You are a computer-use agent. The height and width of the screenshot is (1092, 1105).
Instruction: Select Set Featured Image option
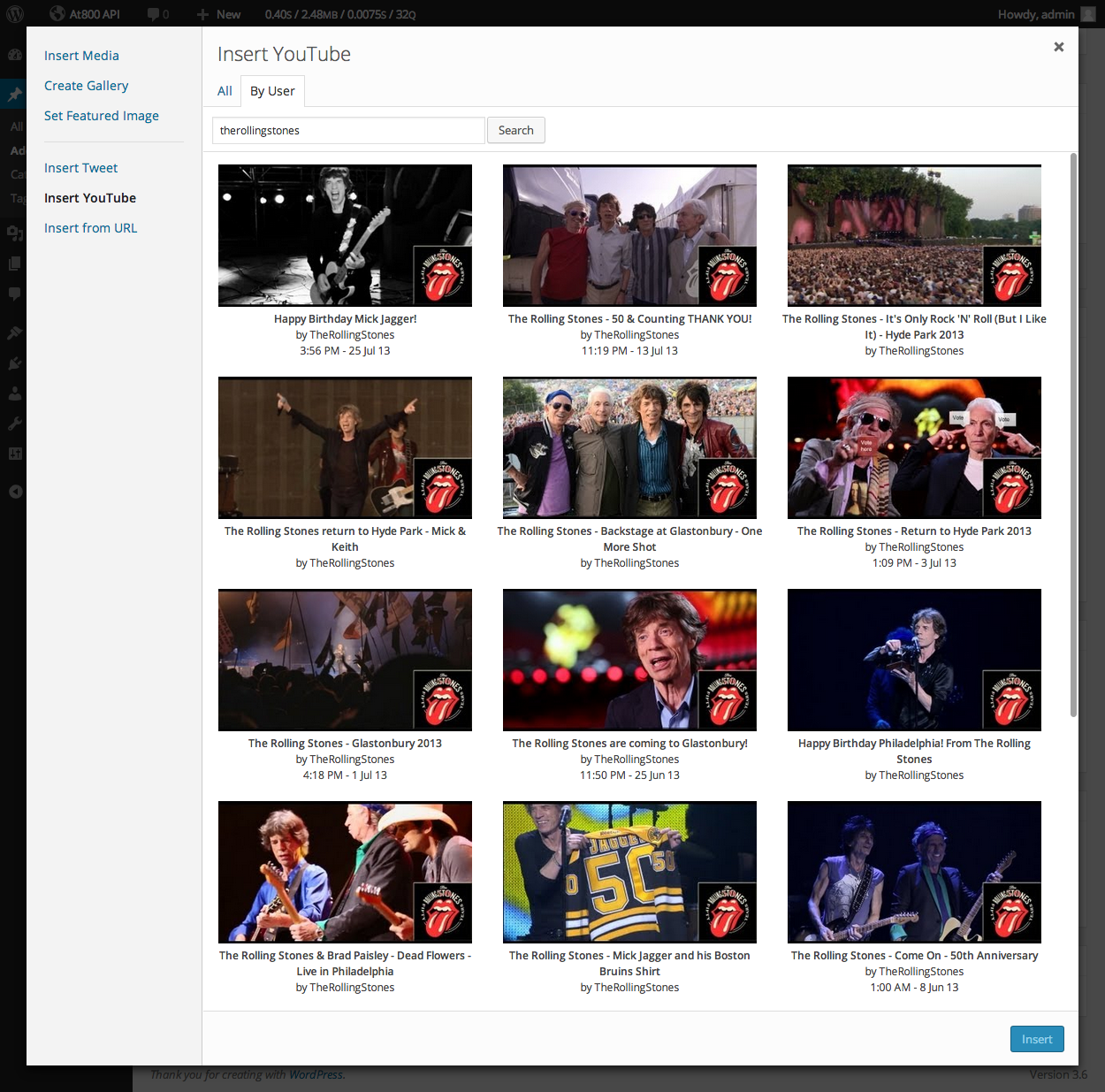coord(102,116)
